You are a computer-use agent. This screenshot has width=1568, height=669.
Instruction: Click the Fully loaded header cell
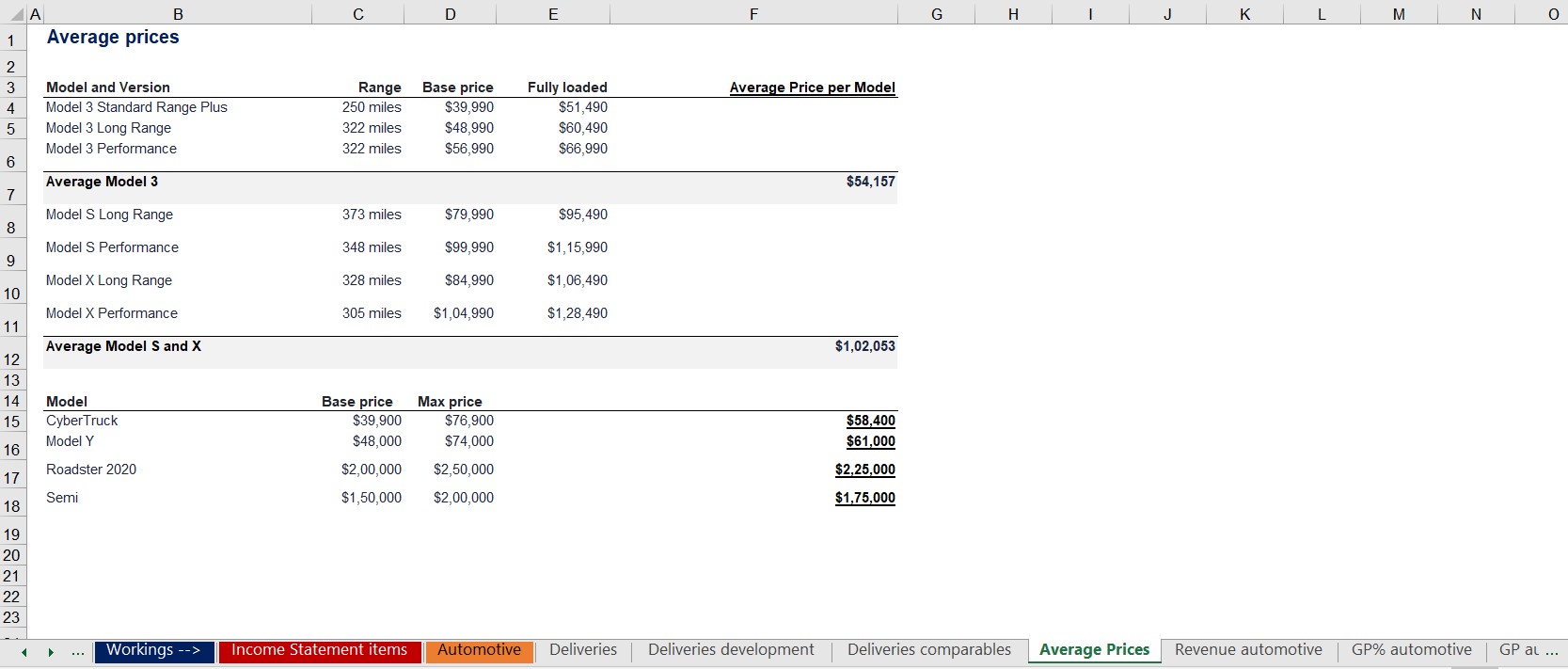(567, 88)
